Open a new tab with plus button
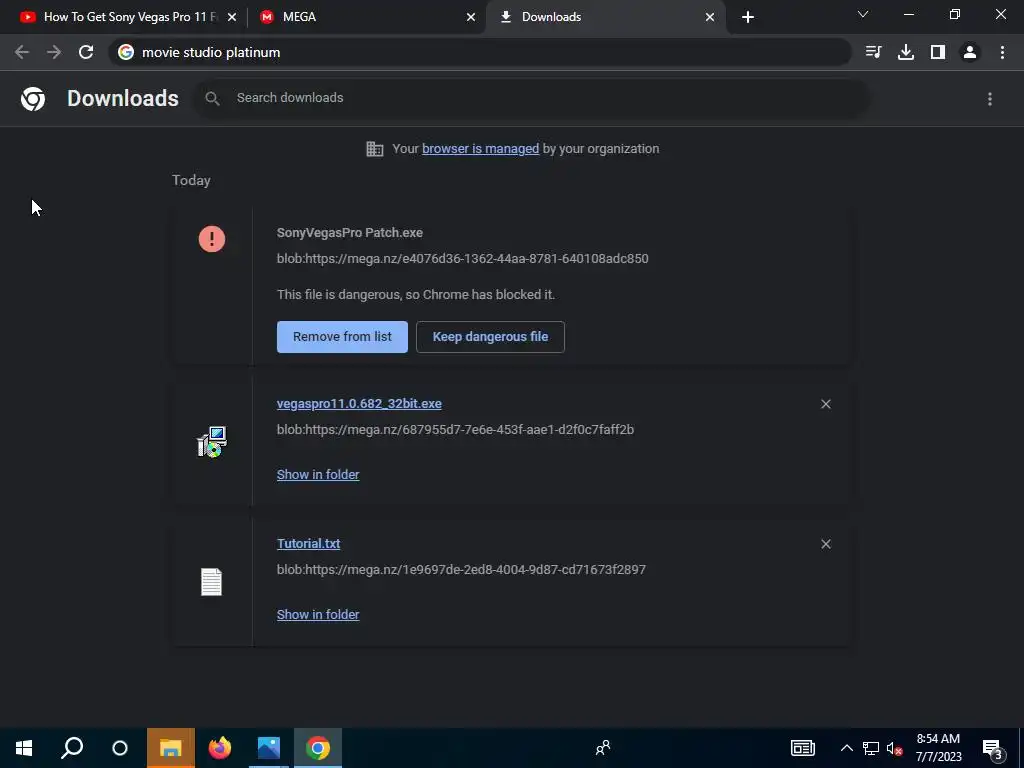 (748, 17)
